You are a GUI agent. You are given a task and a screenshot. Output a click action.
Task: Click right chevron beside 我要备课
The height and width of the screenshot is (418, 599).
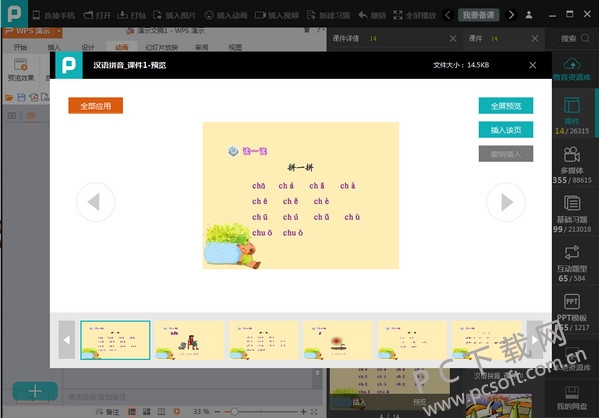point(511,15)
